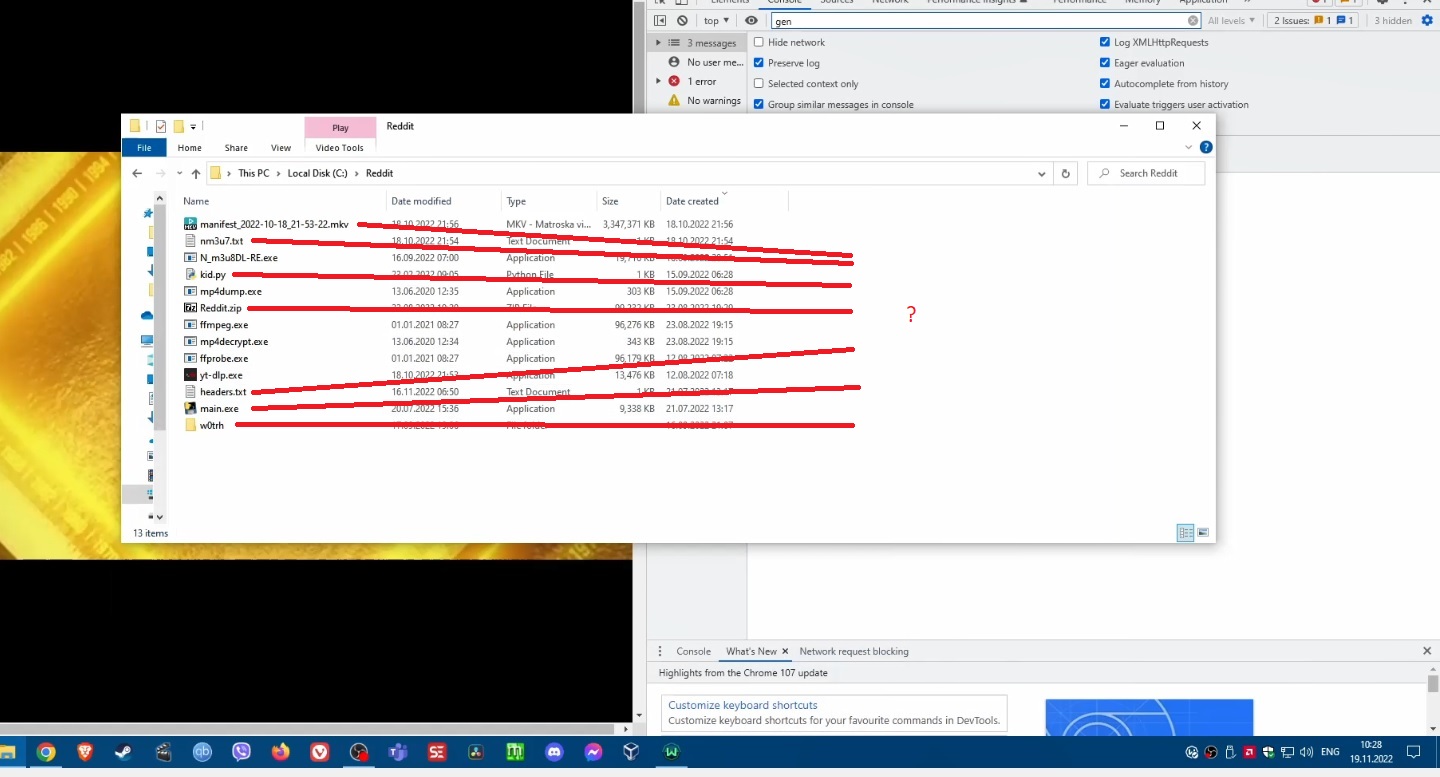
Task: Open Viber from the taskbar
Action: coord(241,752)
